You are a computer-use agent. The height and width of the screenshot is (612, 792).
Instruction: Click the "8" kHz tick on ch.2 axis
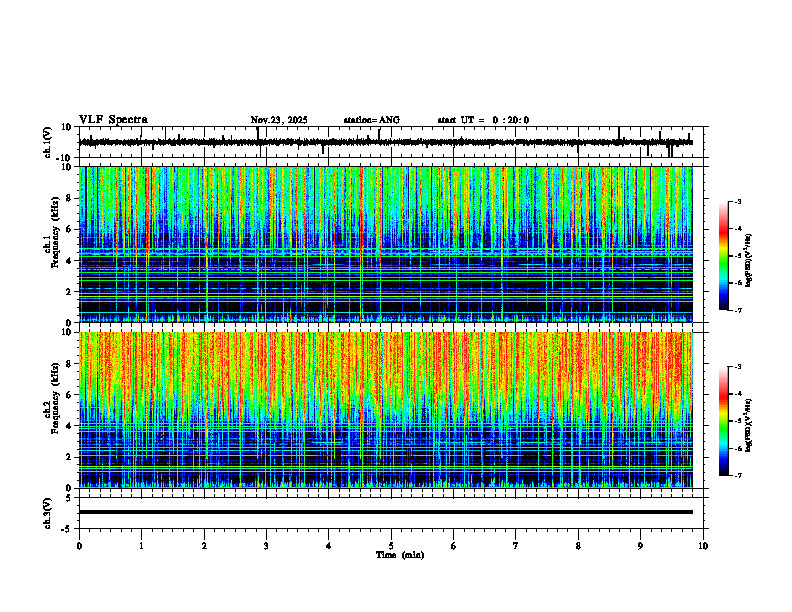coord(70,364)
